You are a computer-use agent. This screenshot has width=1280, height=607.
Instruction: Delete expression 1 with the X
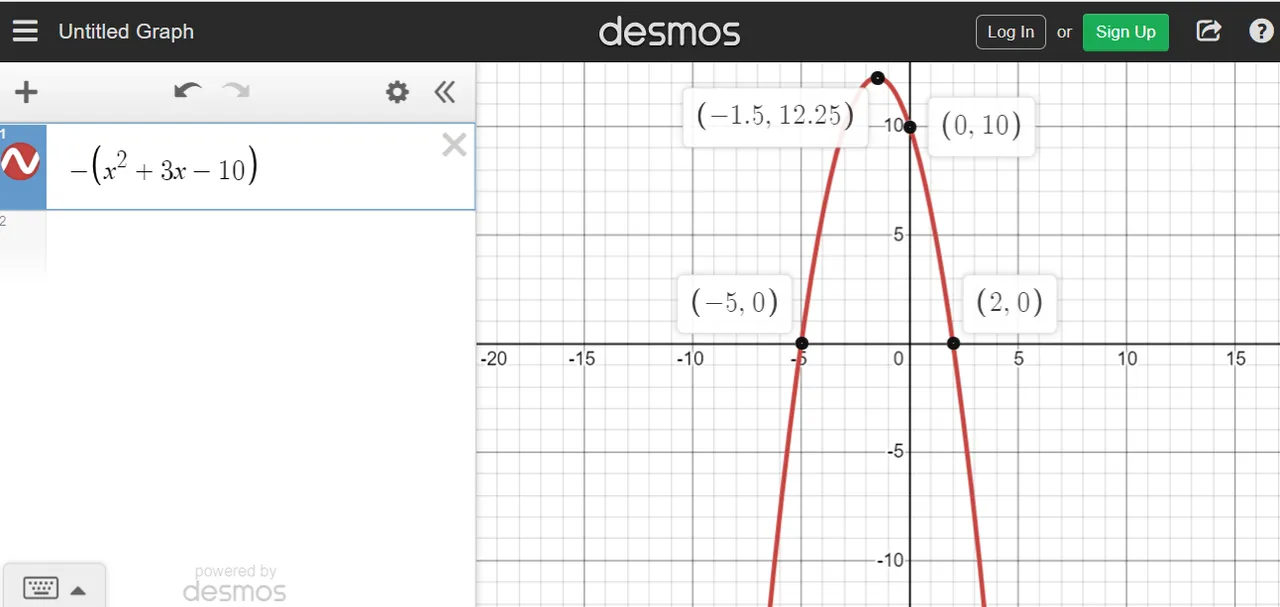(454, 145)
